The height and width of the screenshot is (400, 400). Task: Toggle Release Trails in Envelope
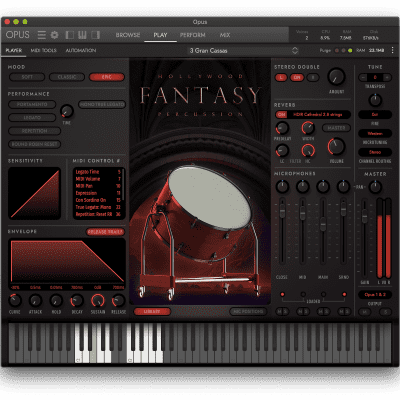pyautogui.click(x=105, y=232)
